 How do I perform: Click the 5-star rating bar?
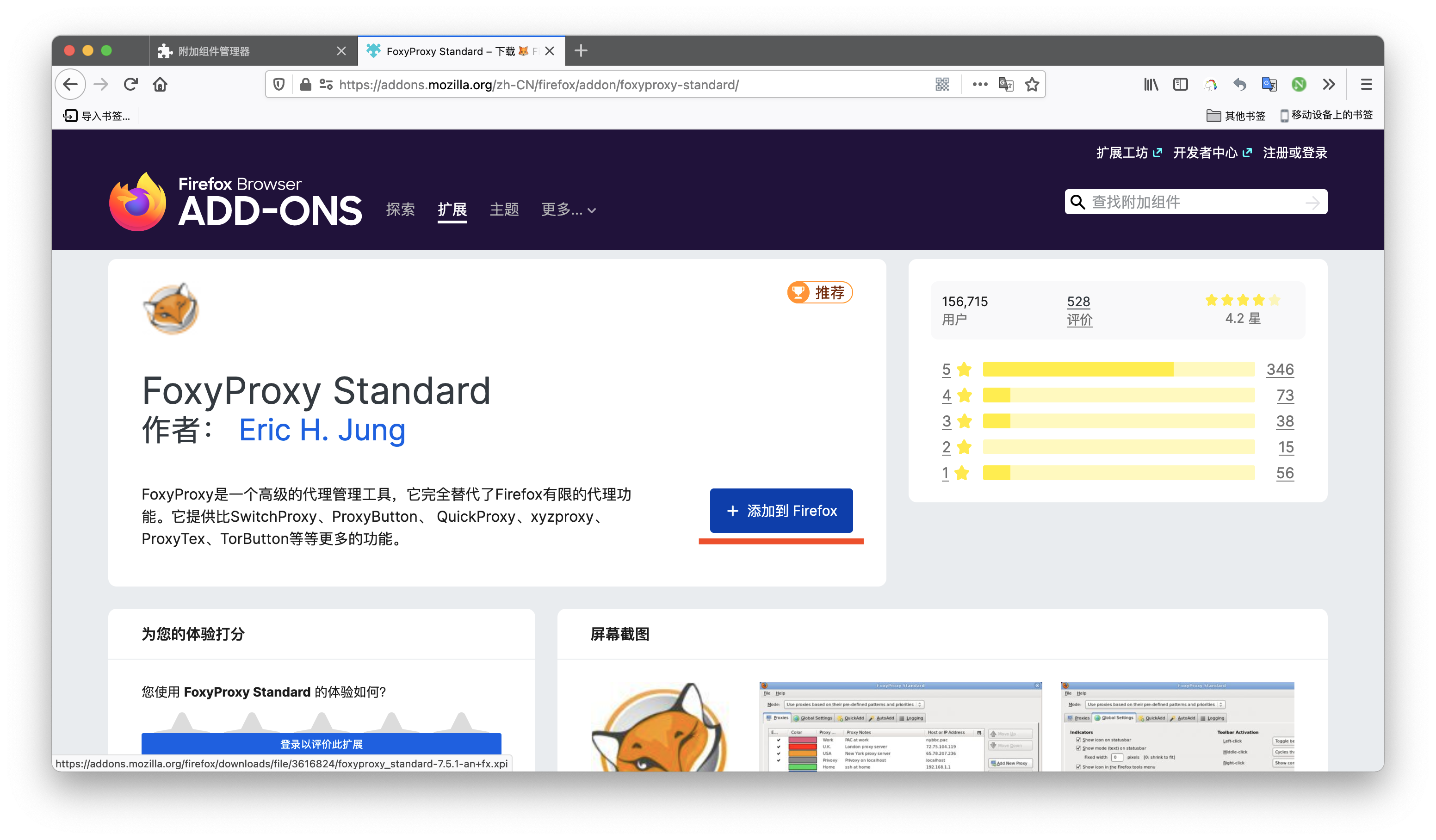point(1118,369)
